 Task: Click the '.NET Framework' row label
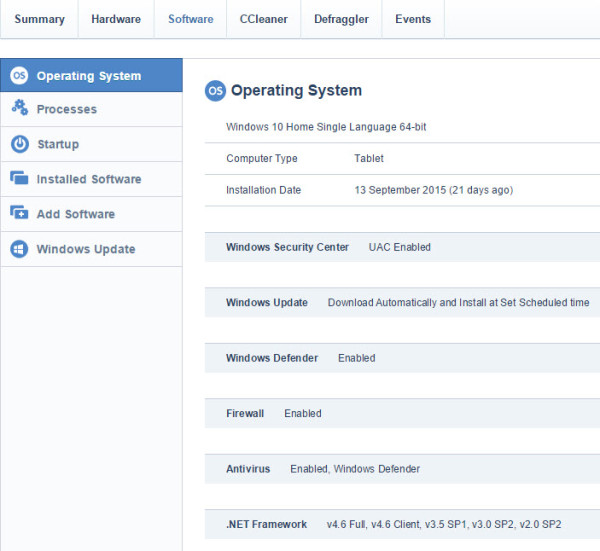click(x=266, y=524)
